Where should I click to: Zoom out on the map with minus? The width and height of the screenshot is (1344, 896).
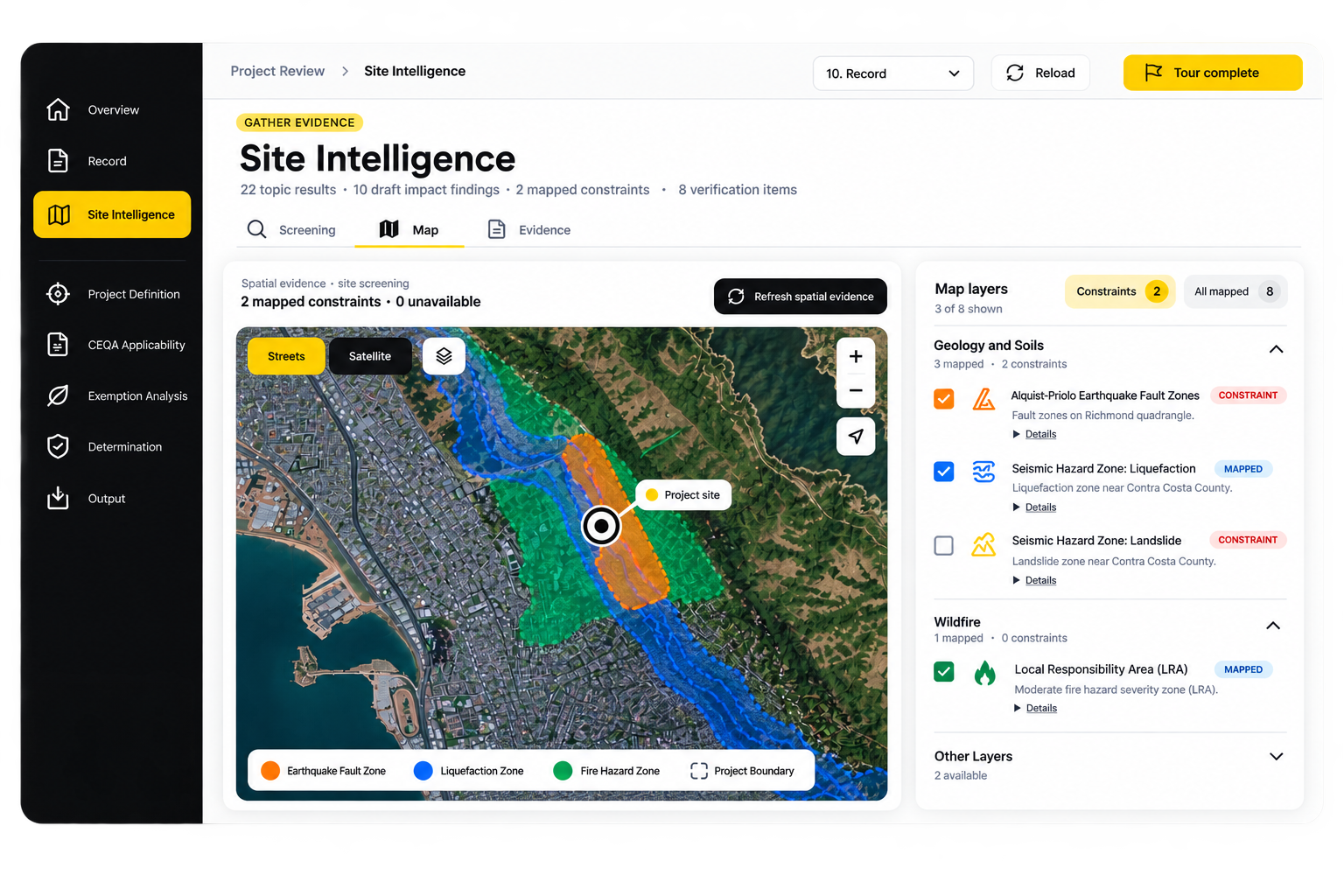pyautogui.click(x=856, y=390)
